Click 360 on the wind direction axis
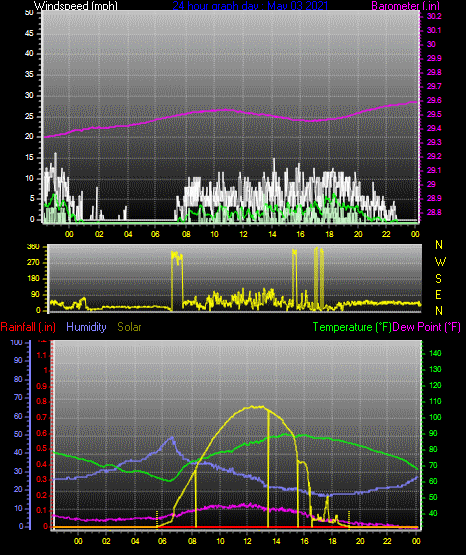The width and height of the screenshot is (466, 555). pyautogui.click(x=33, y=247)
